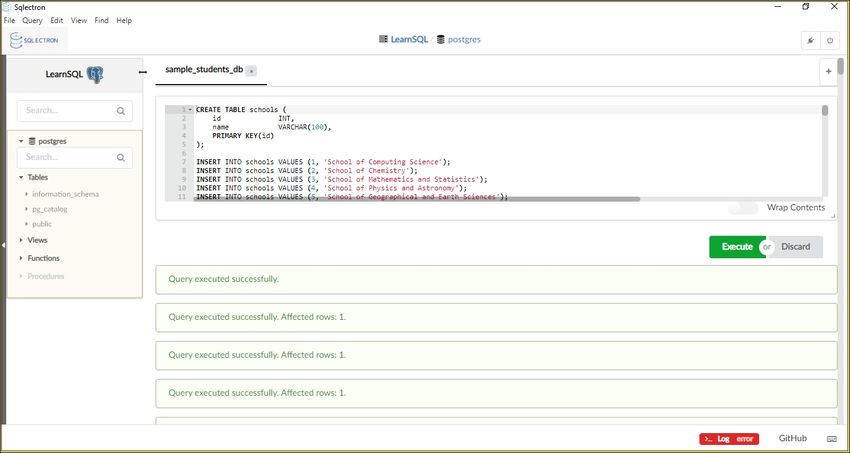Open the Edit menu
This screenshot has width=850, height=453.
click(57, 21)
